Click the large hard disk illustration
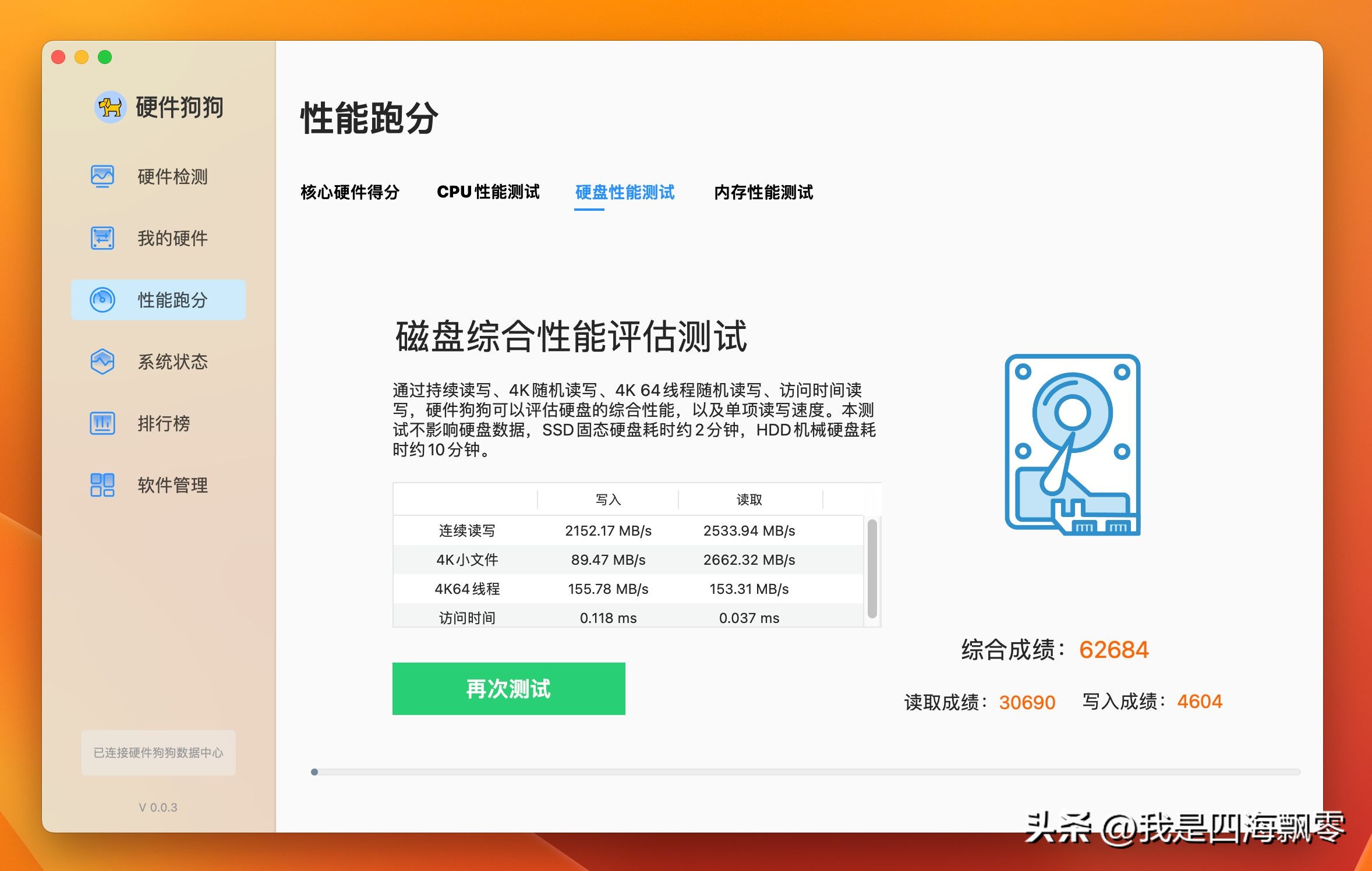This screenshot has width=1372, height=871. coord(1072,445)
